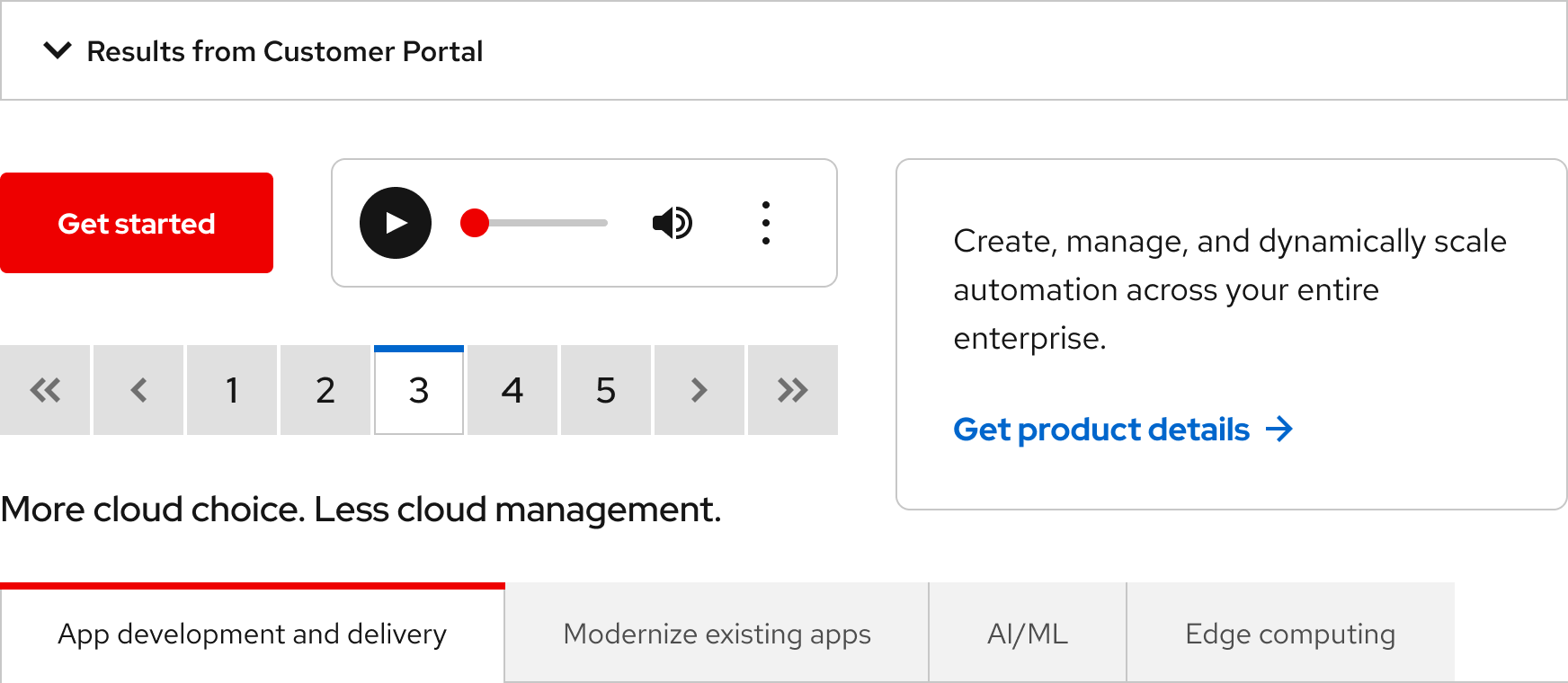Go to next page arrow
Screen dimensions: 1568x683
699,390
